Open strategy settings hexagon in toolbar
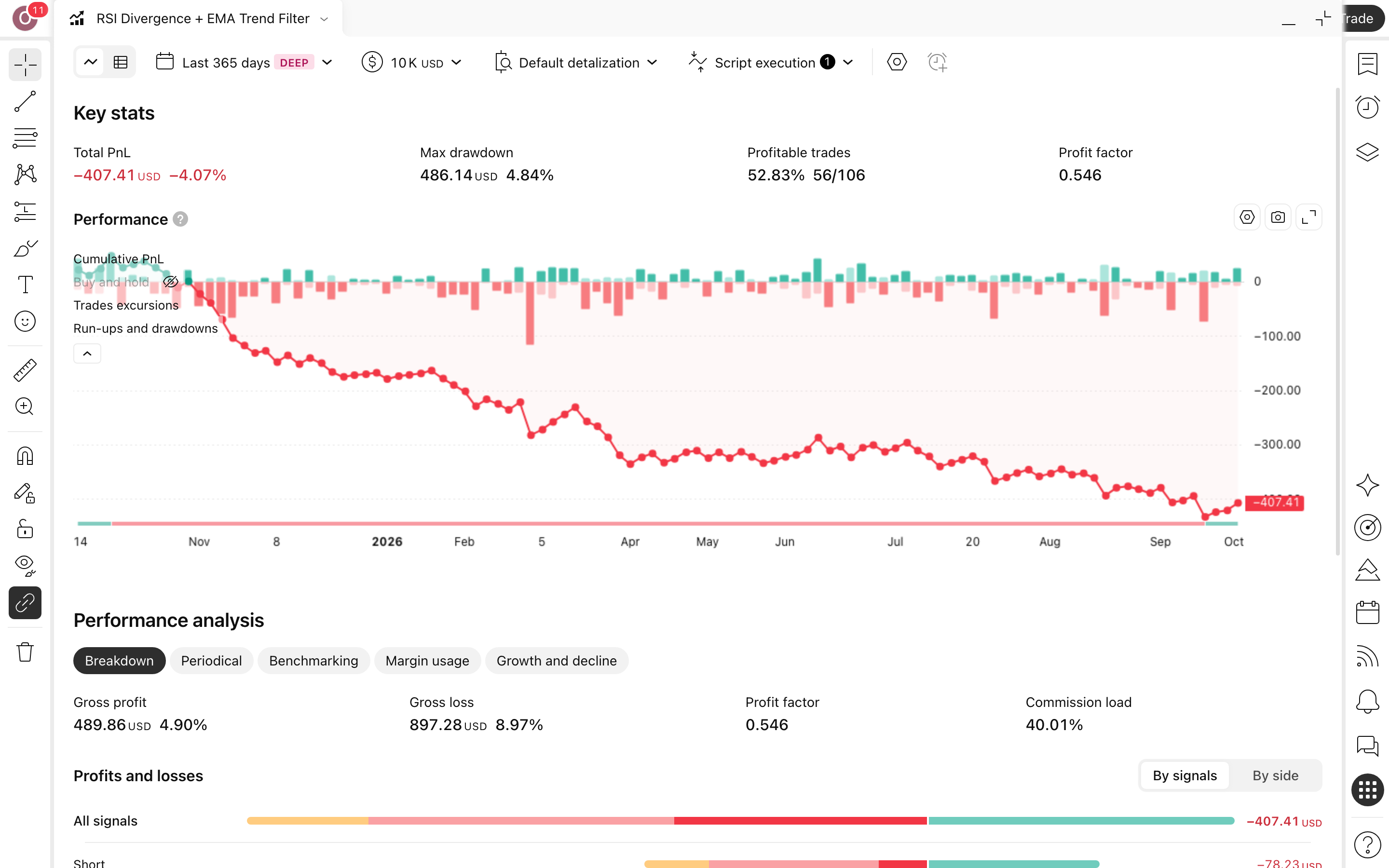The width and height of the screenshot is (1389, 868). click(897, 62)
